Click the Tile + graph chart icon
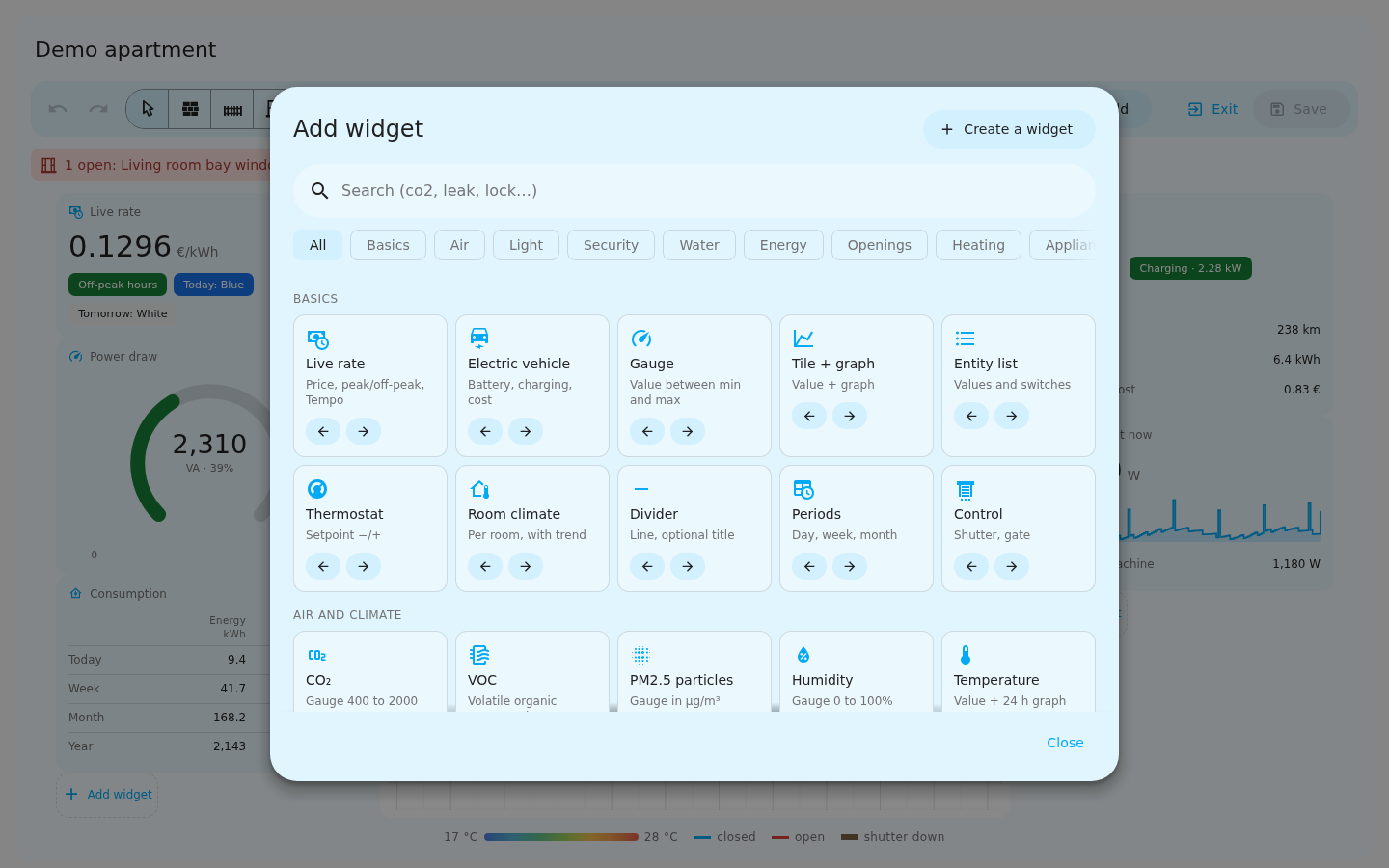This screenshot has width=1389, height=868. tap(803, 339)
